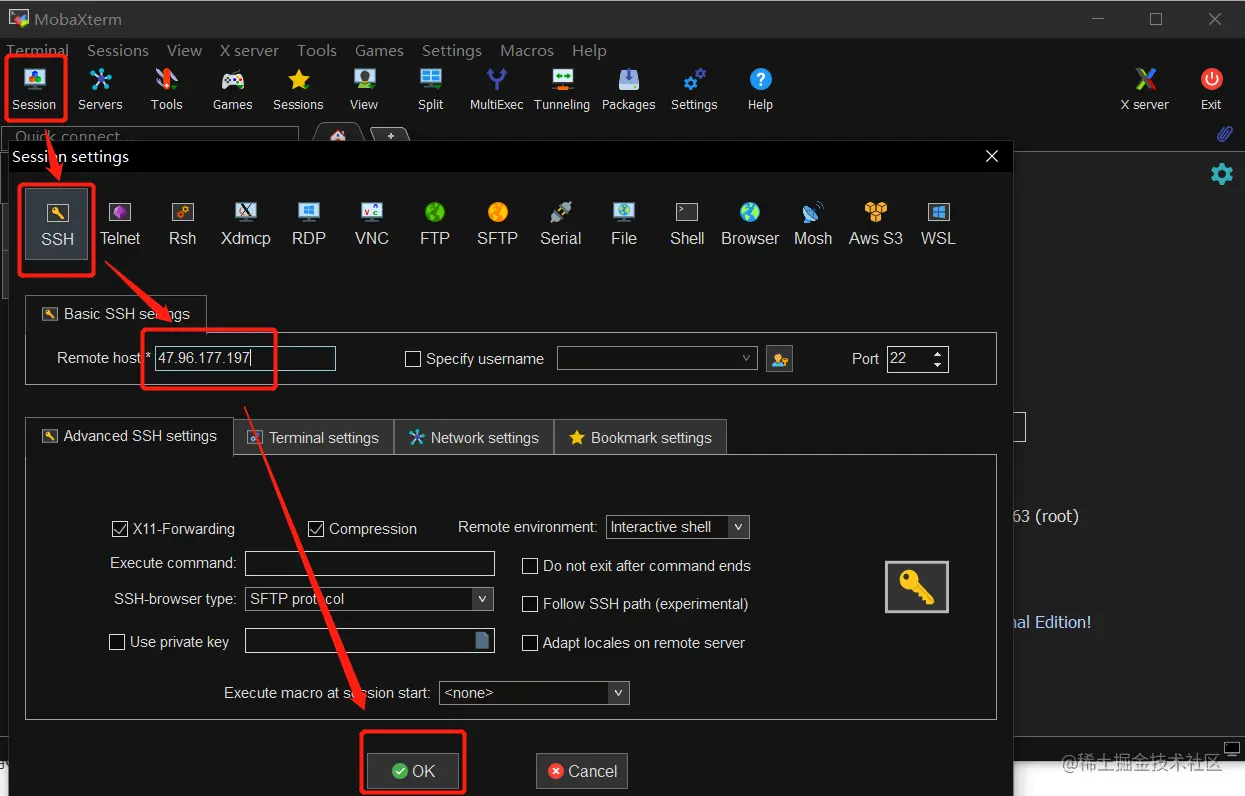1245x796 pixels.
Task: Click the Cancel button
Action: tap(582, 771)
